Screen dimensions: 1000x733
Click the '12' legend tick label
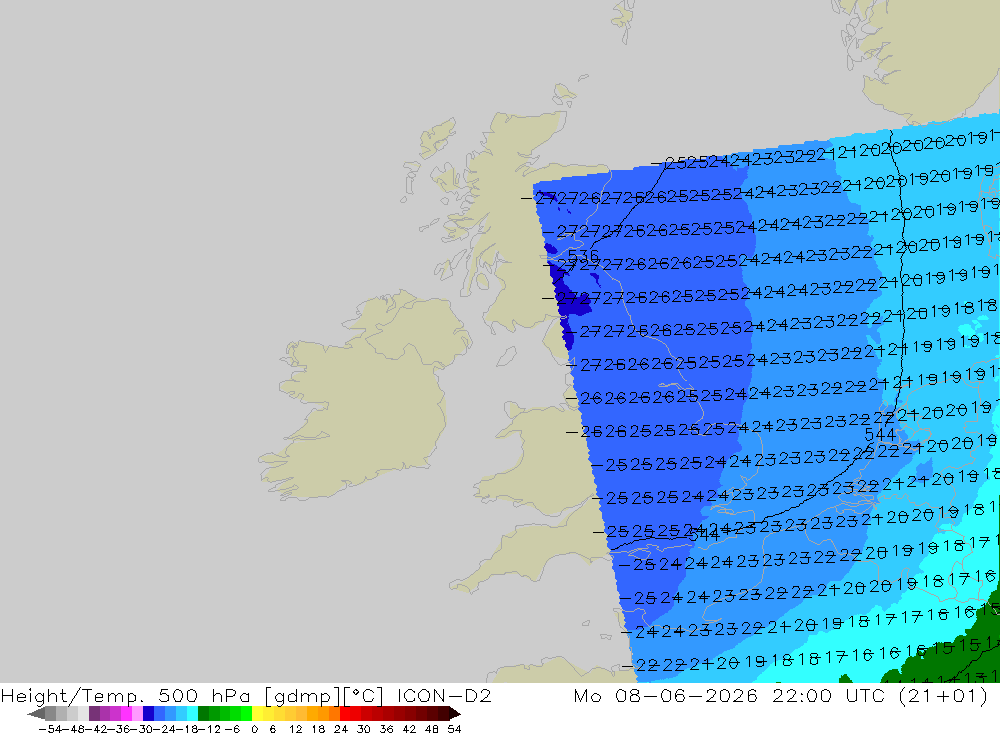pos(295,729)
